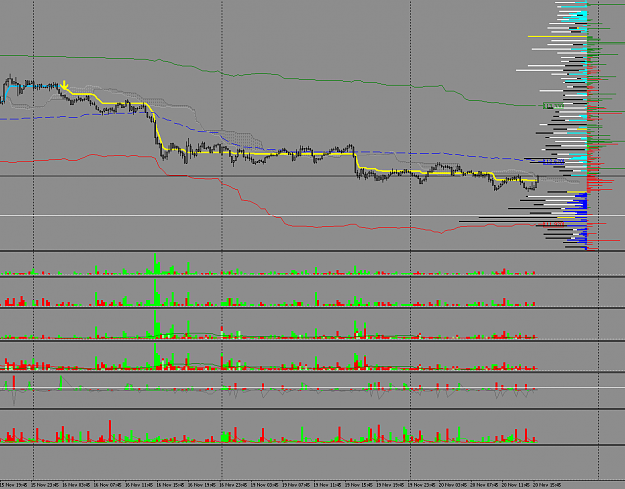The image size is (625, 489).
Task: Click the yellow down-arrow sell signal marker
Action: [x=64, y=85]
